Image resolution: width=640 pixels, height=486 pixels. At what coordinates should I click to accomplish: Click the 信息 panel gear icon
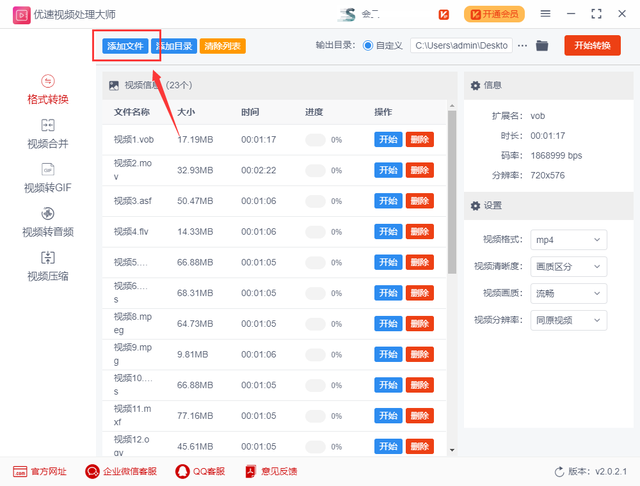pyautogui.click(x=475, y=86)
